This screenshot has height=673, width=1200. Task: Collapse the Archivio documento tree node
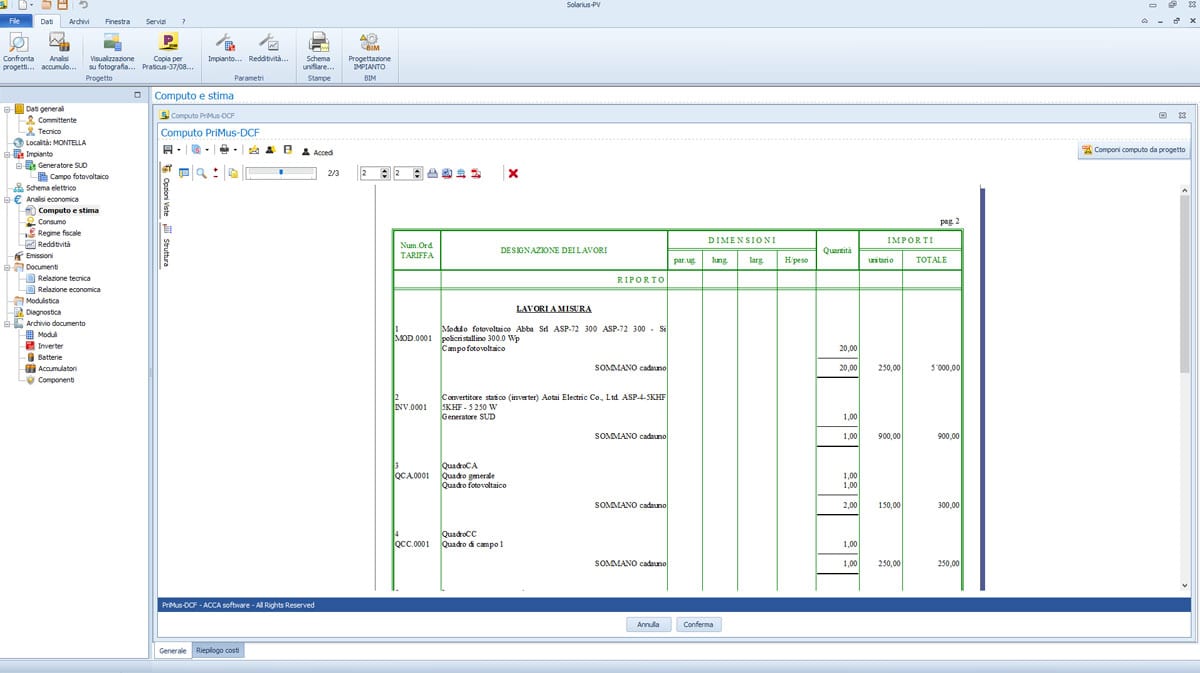(7, 324)
